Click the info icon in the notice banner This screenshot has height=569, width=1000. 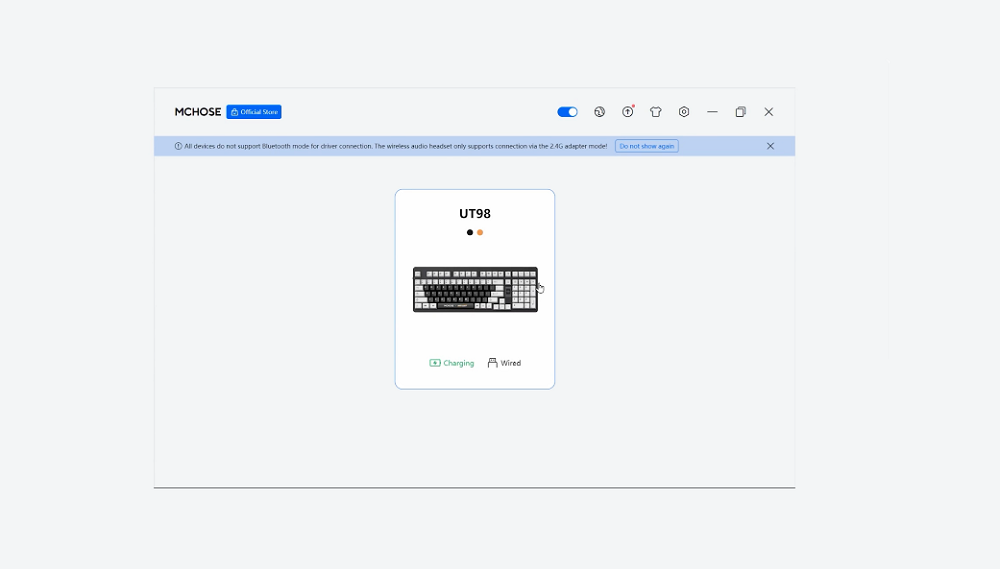(178, 146)
